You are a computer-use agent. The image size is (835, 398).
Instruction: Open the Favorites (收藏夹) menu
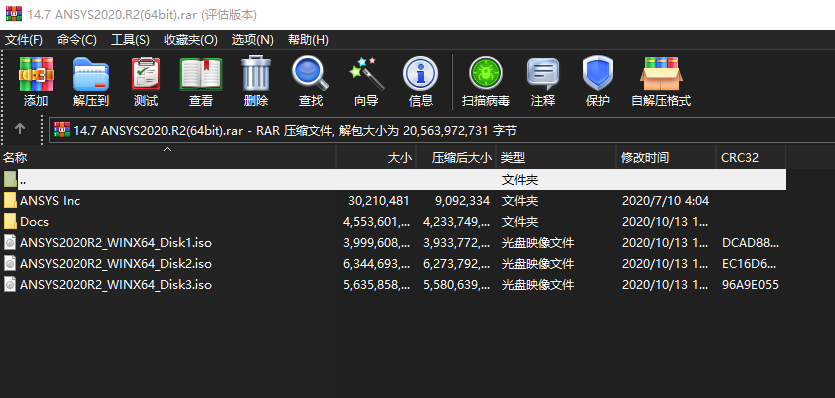191,40
